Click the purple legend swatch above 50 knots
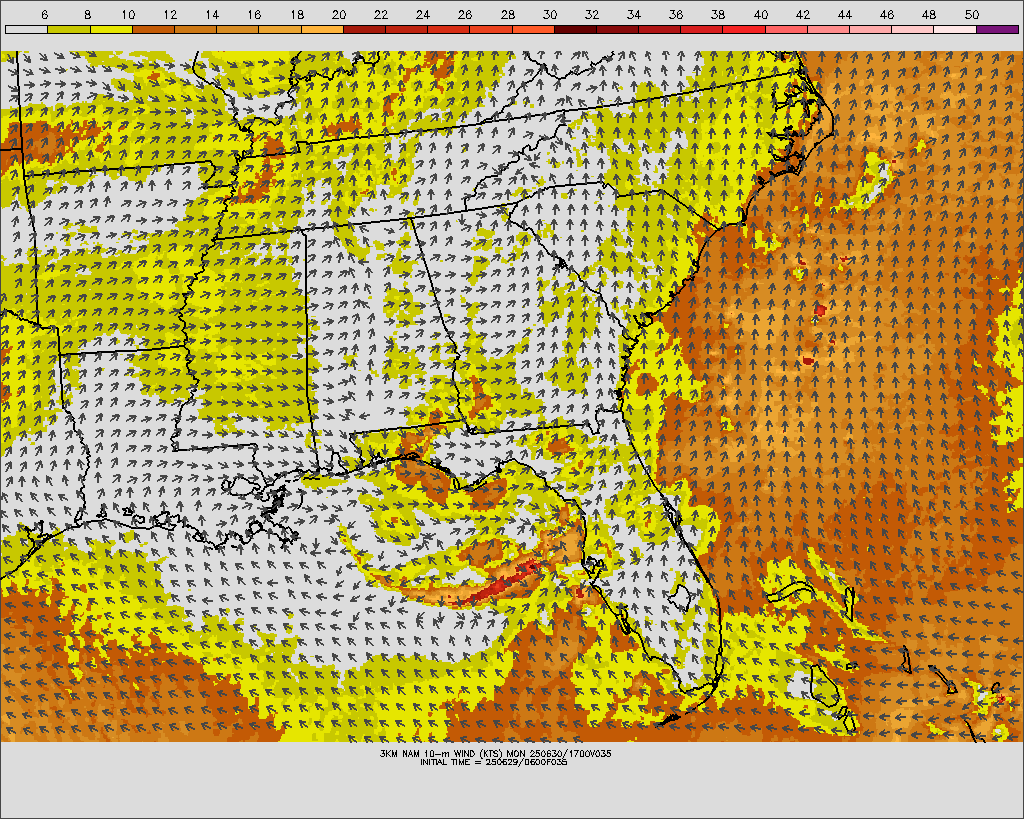The image size is (1024, 819). 997,29
